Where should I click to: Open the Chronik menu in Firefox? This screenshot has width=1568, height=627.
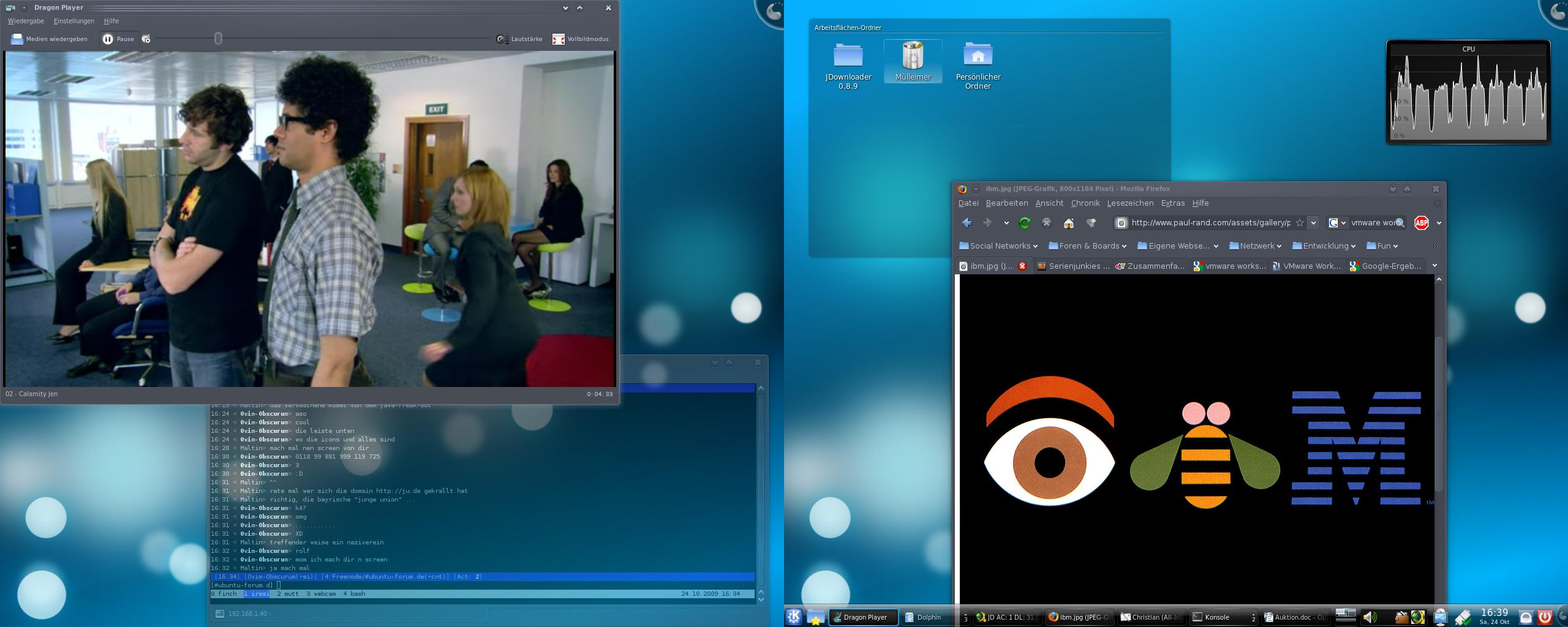tap(1085, 203)
